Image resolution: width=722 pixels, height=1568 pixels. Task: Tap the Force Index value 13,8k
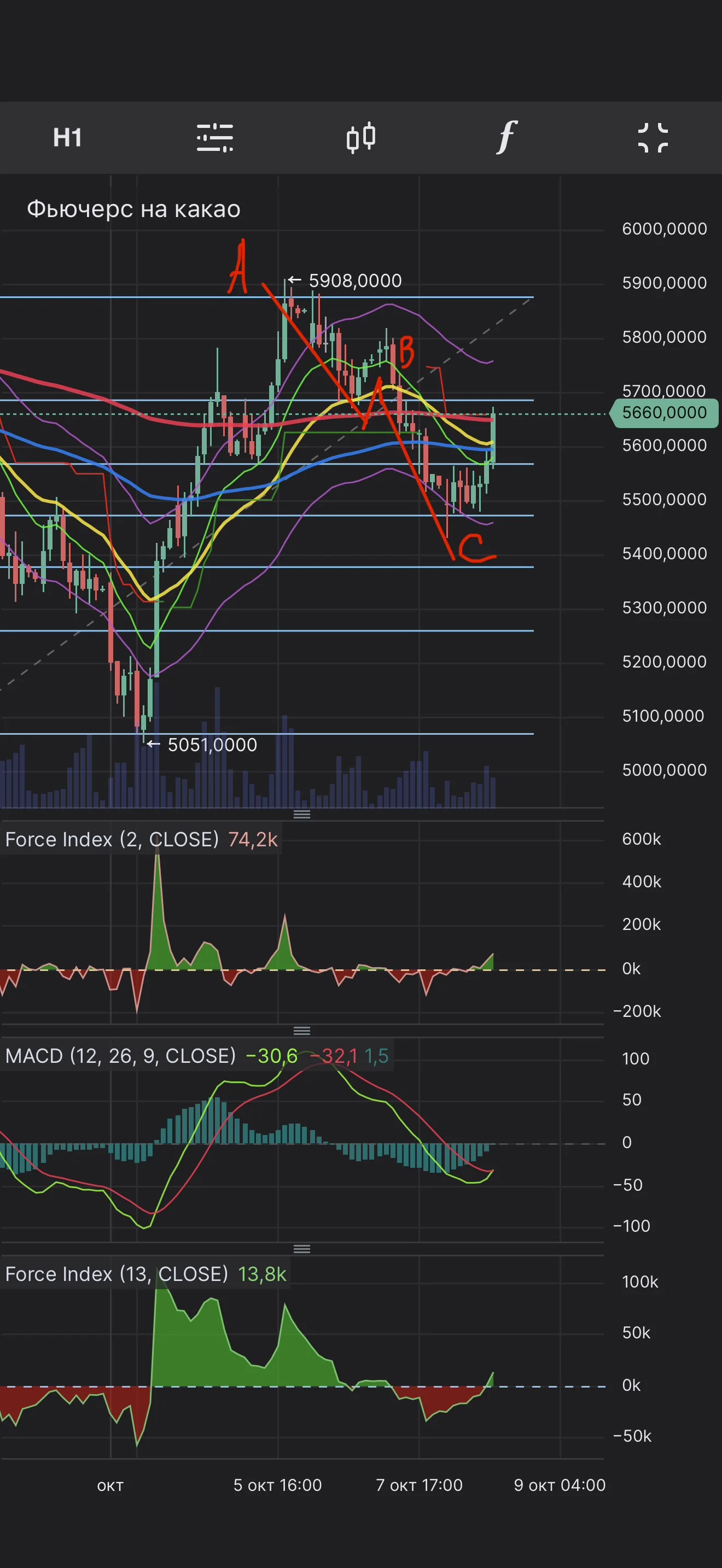[262, 1274]
